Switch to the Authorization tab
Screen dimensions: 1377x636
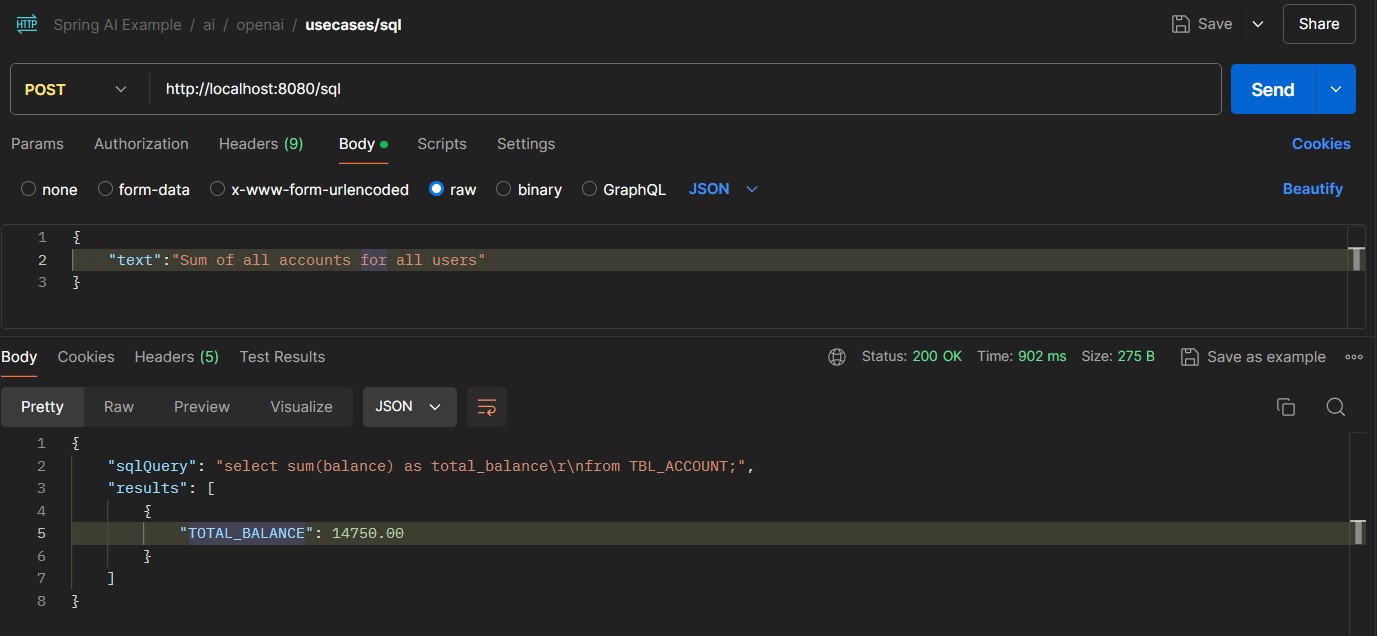(141, 144)
